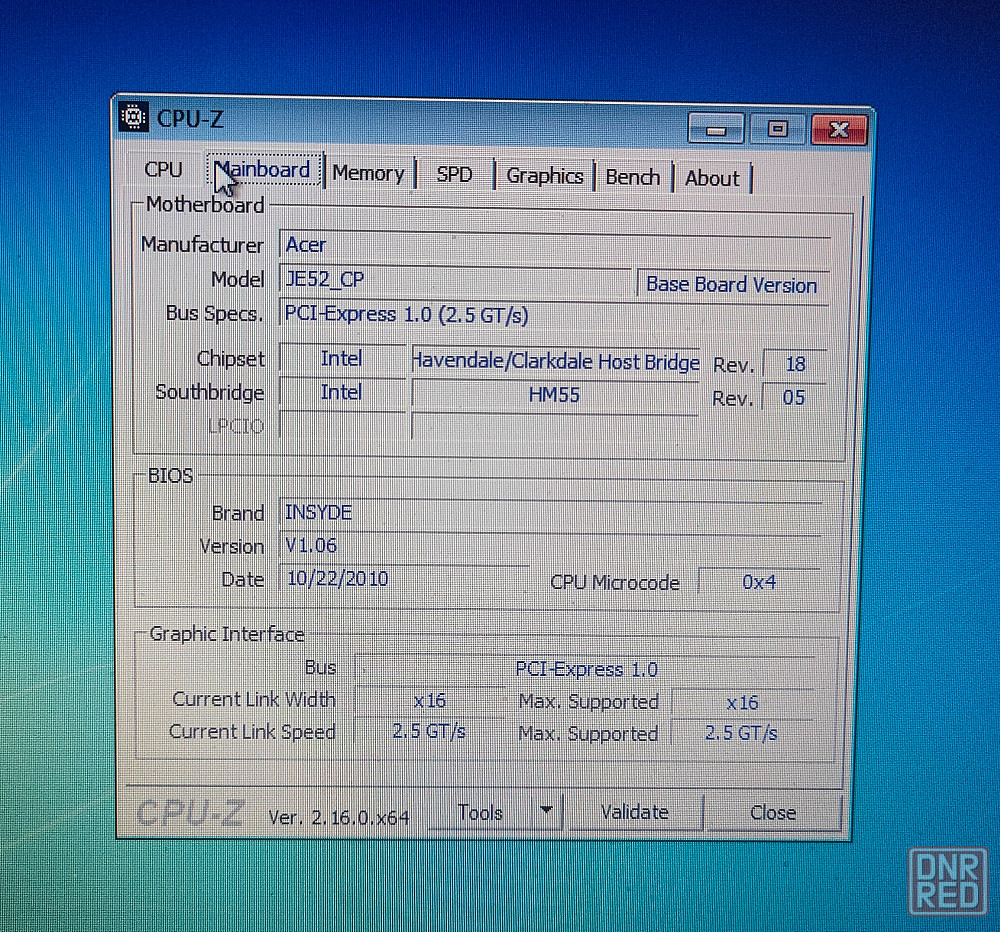Screen dimensions: 1000x932
Task: Select the Bus Specs PCI-Express 1.0 value
Action: 554,315
